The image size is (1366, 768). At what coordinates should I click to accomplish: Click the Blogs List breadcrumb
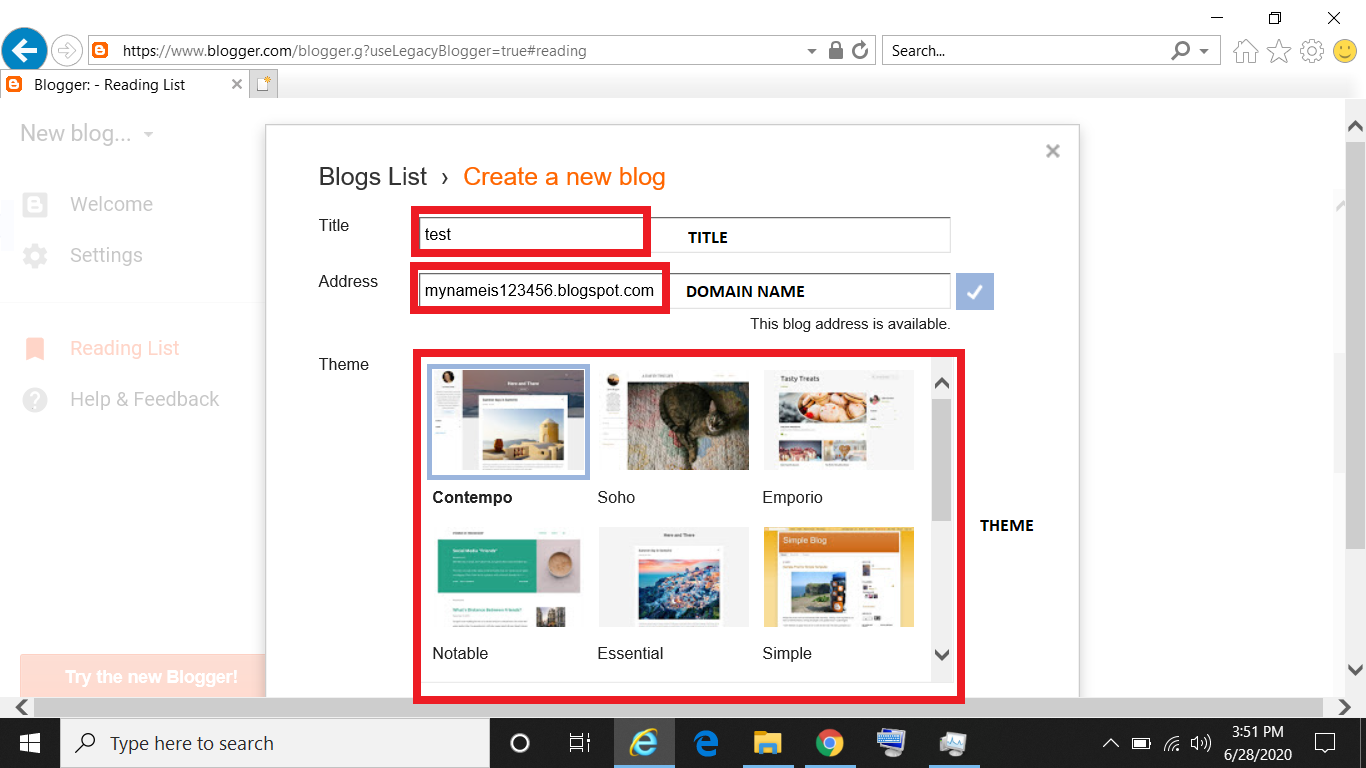pos(373,177)
